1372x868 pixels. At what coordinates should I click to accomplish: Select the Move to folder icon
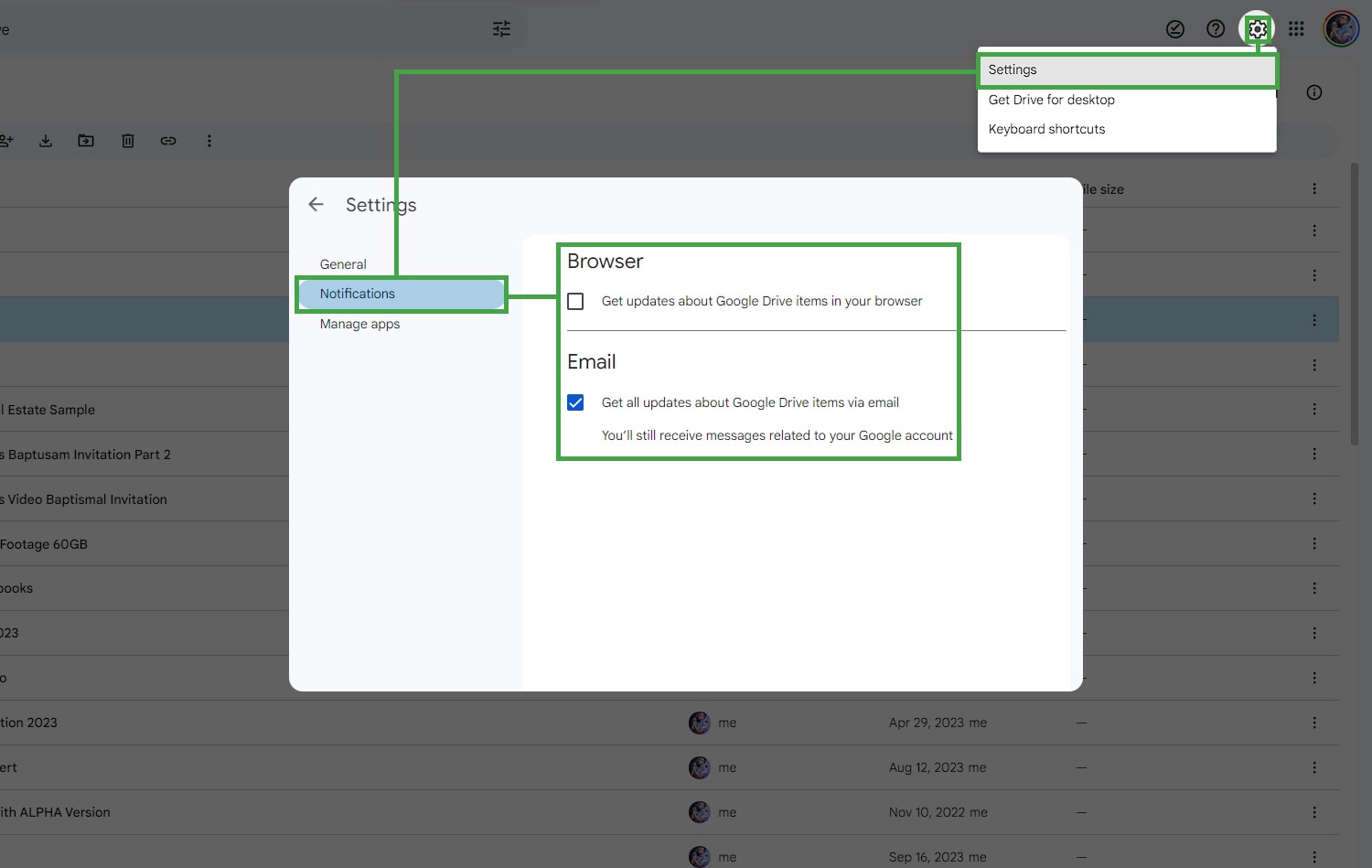[x=86, y=140]
